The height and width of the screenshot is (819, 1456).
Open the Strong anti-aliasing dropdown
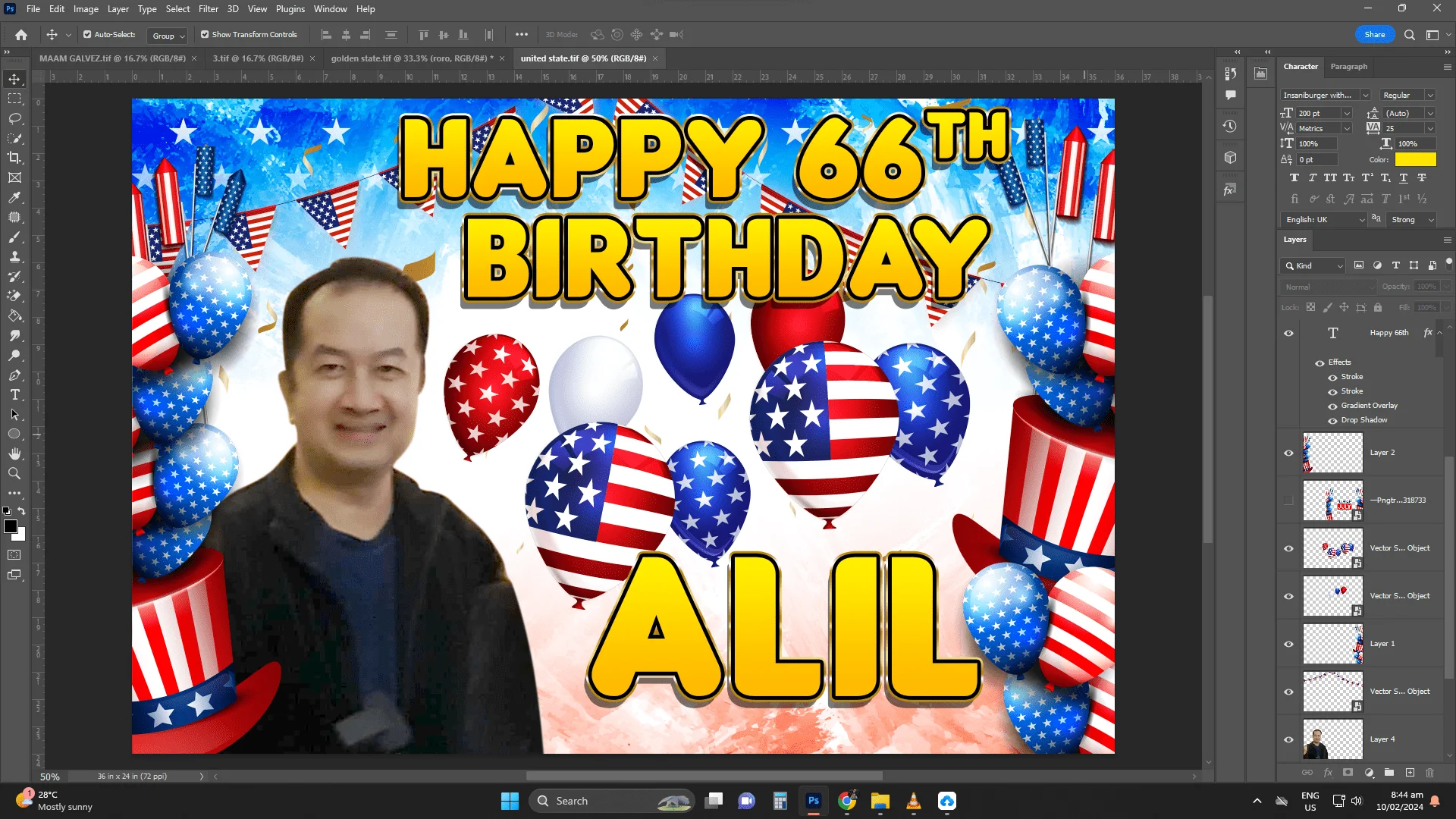[x=1413, y=220]
